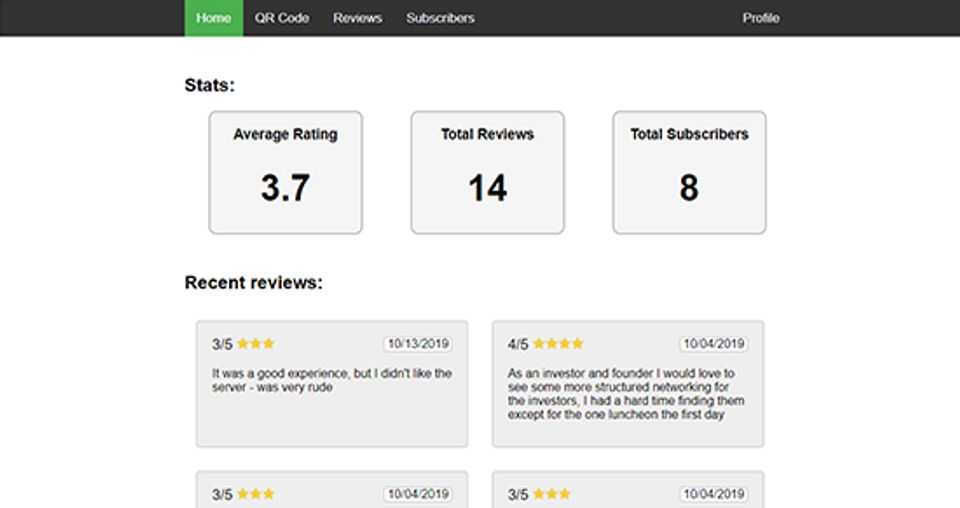
Task: Click the four stars on the 4/5 review
Action: pyautogui.click(x=558, y=343)
